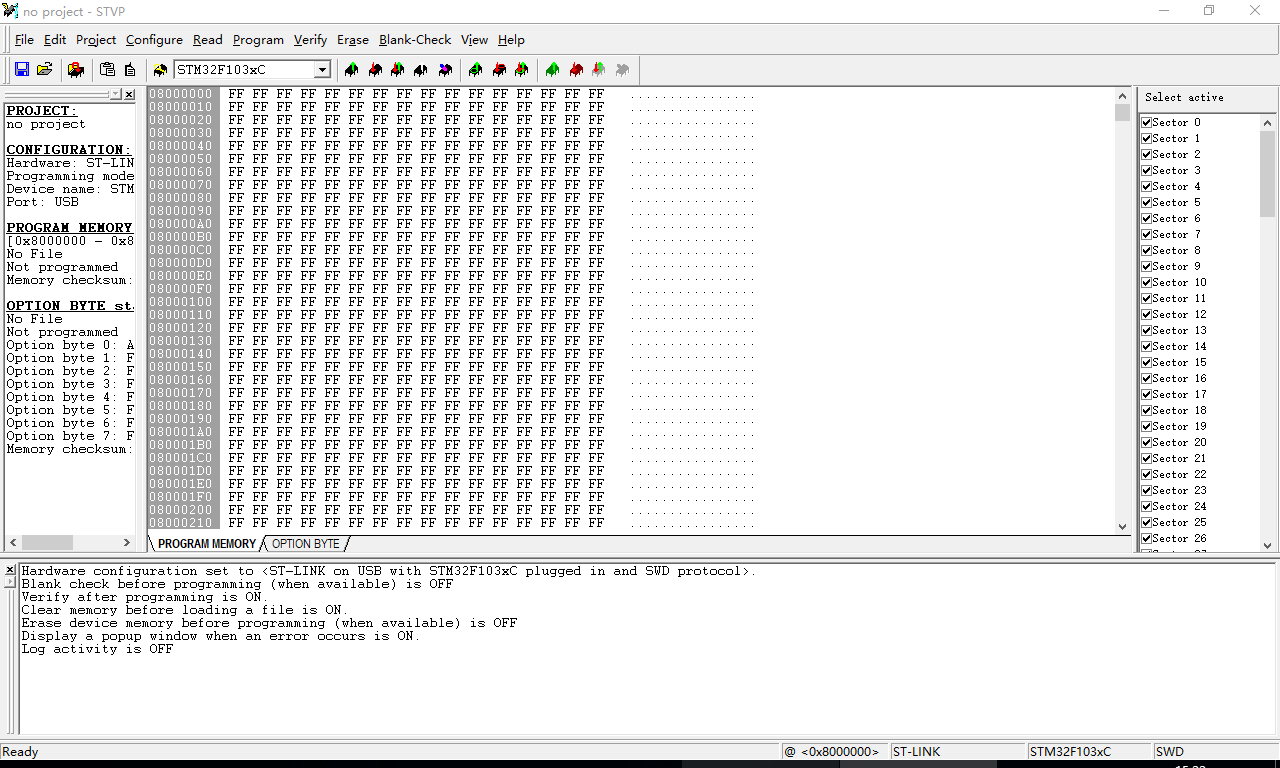Open the project panel header dropdown arrow

click(x=115, y=94)
